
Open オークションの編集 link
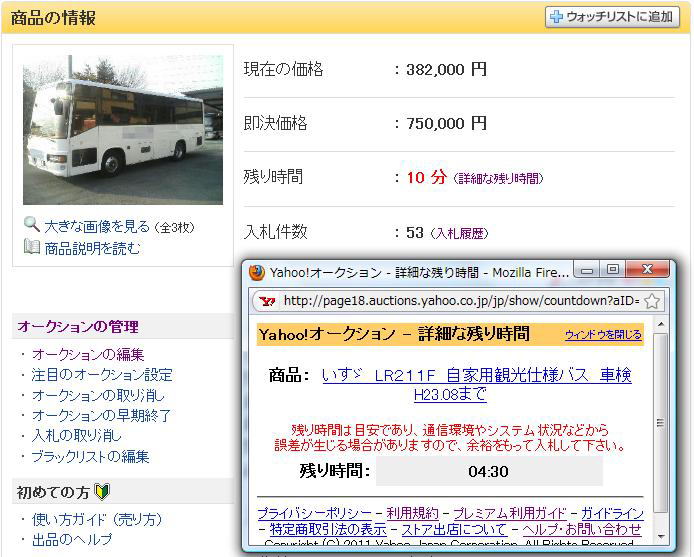(88, 354)
